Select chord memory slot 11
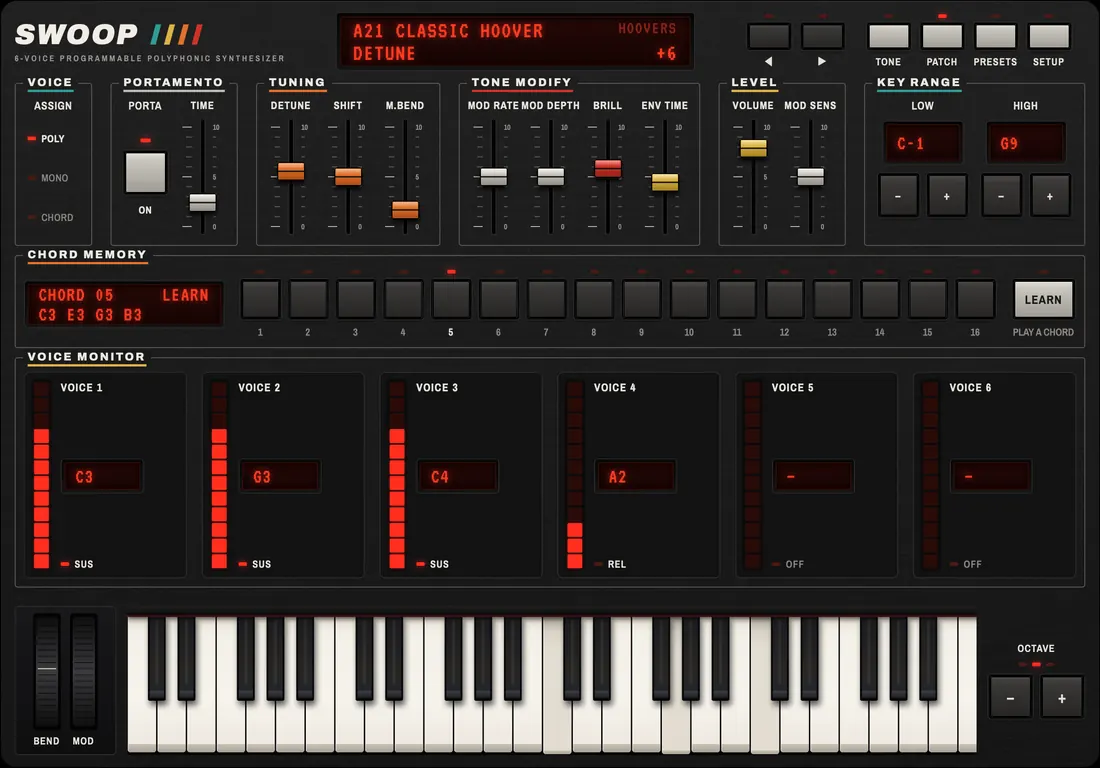The height and width of the screenshot is (768, 1100). coord(737,299)
